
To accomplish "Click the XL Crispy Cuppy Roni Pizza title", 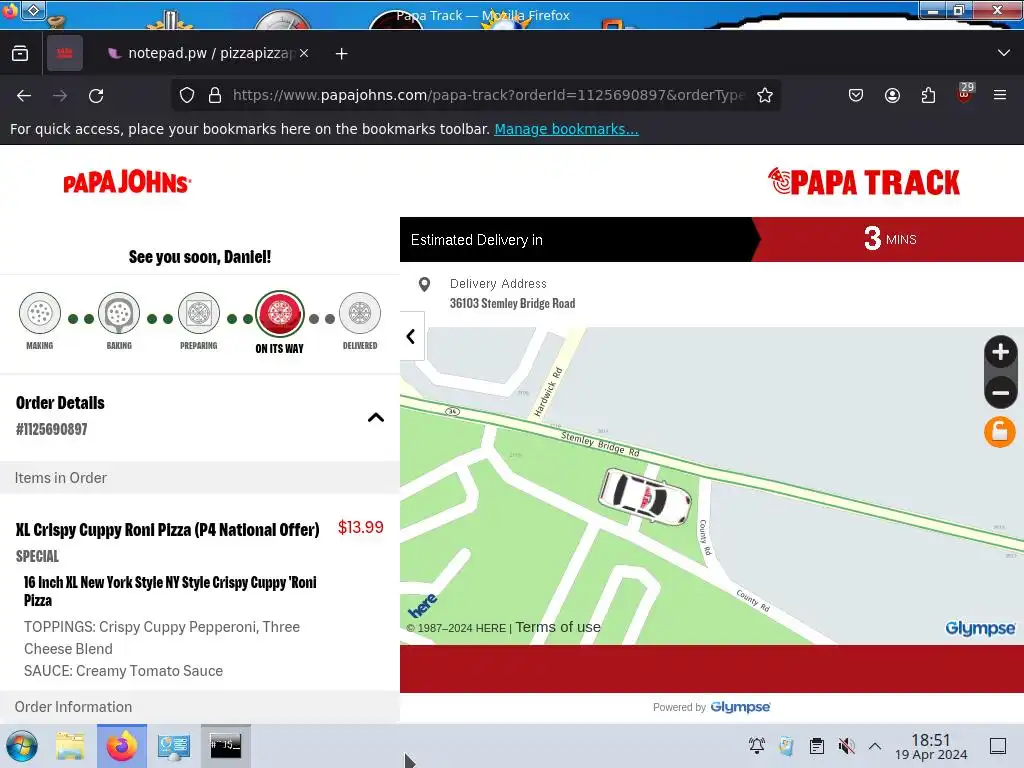I will [x=168, y=530].
